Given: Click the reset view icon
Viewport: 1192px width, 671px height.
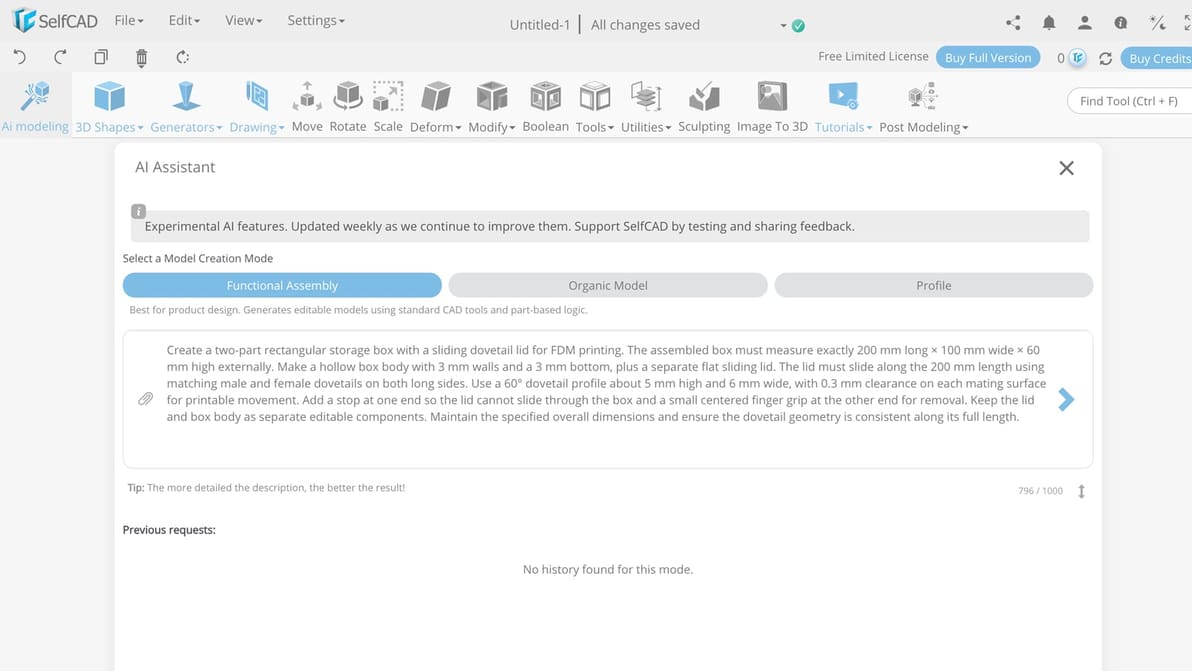Looking at the screenshot, I should (x=182, y=57).
